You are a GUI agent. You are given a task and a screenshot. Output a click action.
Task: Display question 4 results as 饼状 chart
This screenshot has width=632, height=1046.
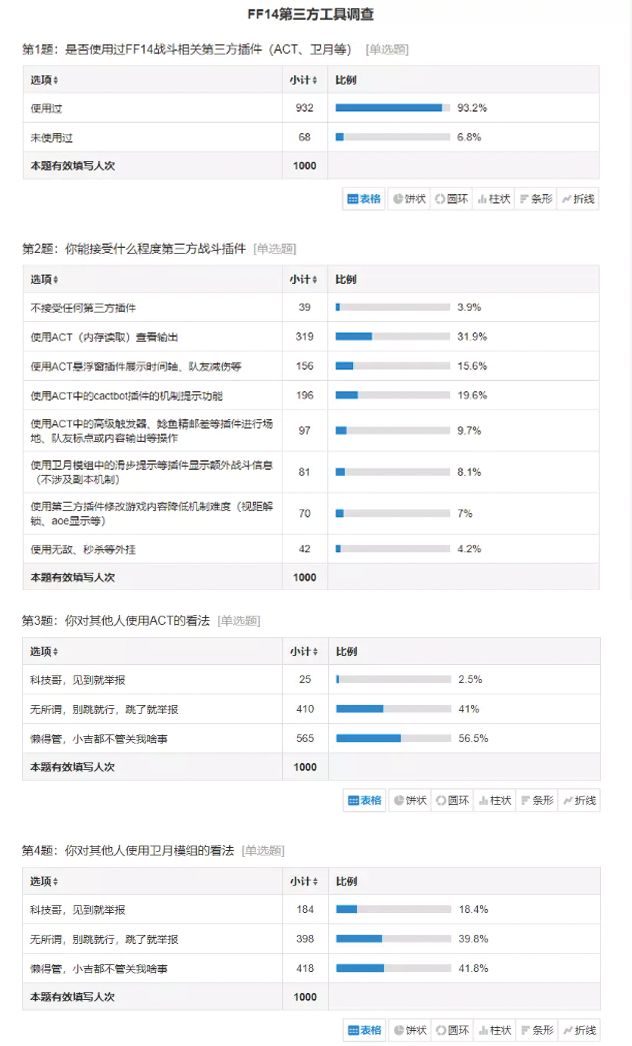[409, 1030]
